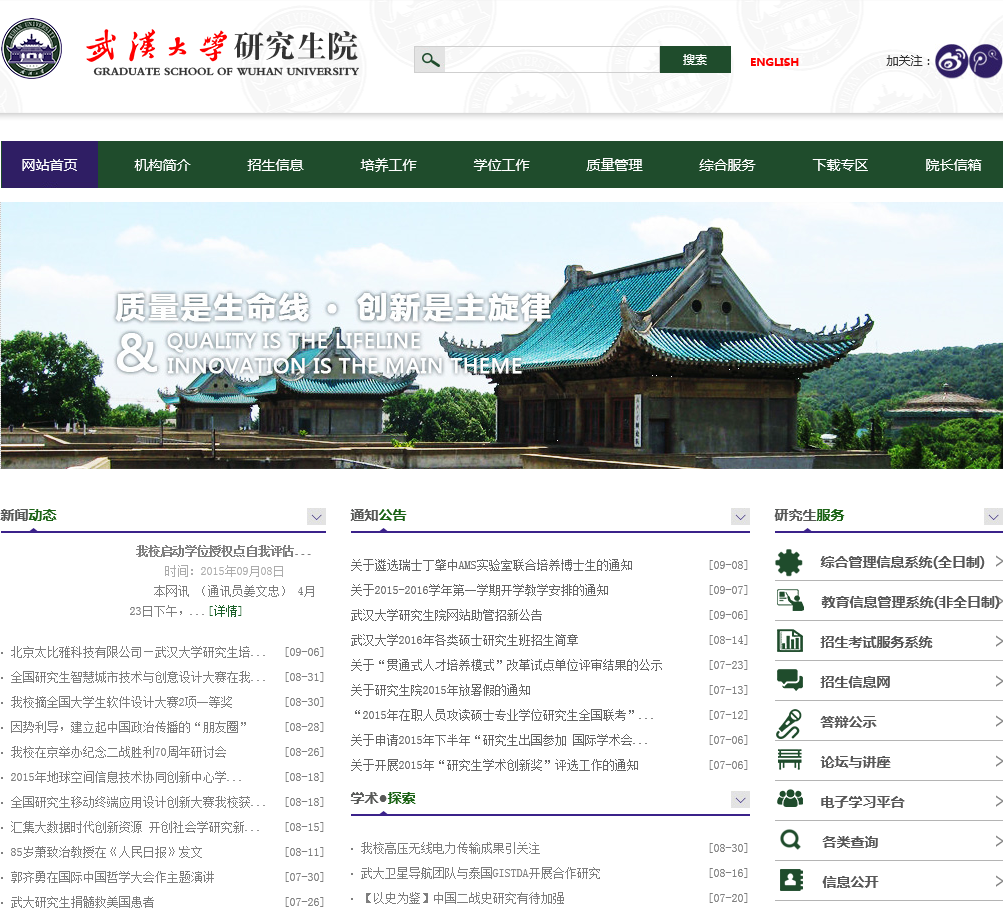Open the 下载专区 menu item
The width and height of the screenshot is (1003, 912).
[841, 165]
